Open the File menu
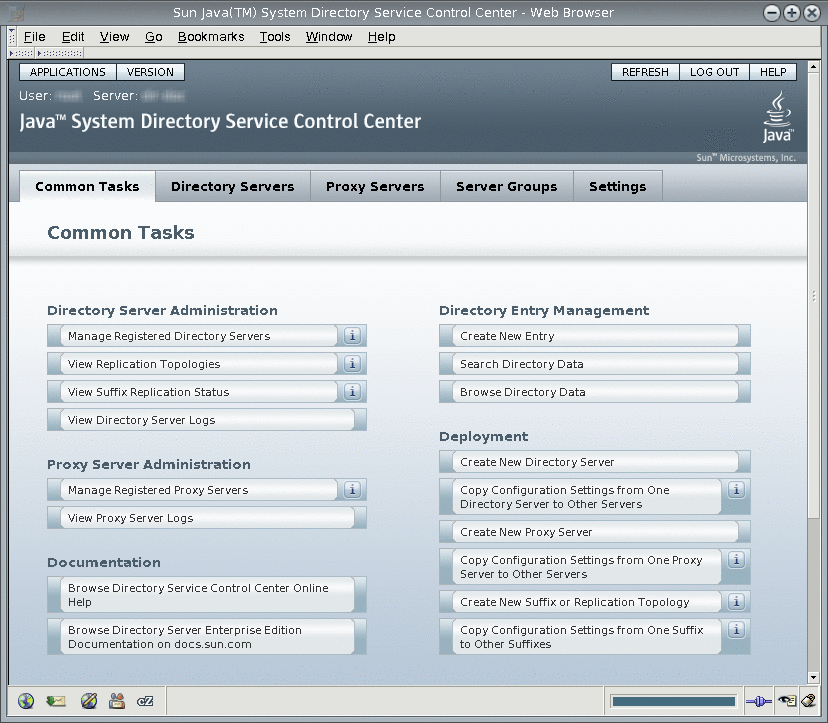Viewport: 828px width, 723px height. point(34,37)
